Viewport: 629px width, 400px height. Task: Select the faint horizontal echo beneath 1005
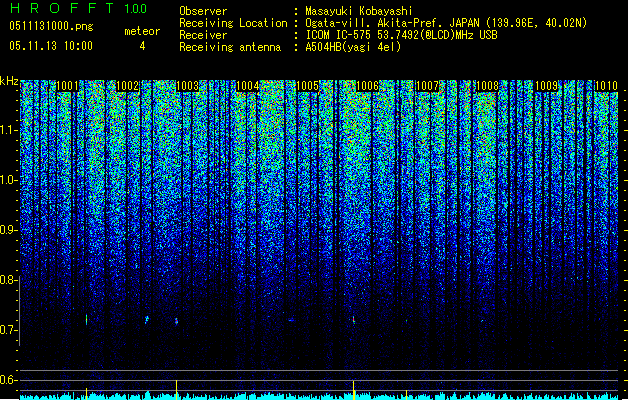[x=291, y=320]
